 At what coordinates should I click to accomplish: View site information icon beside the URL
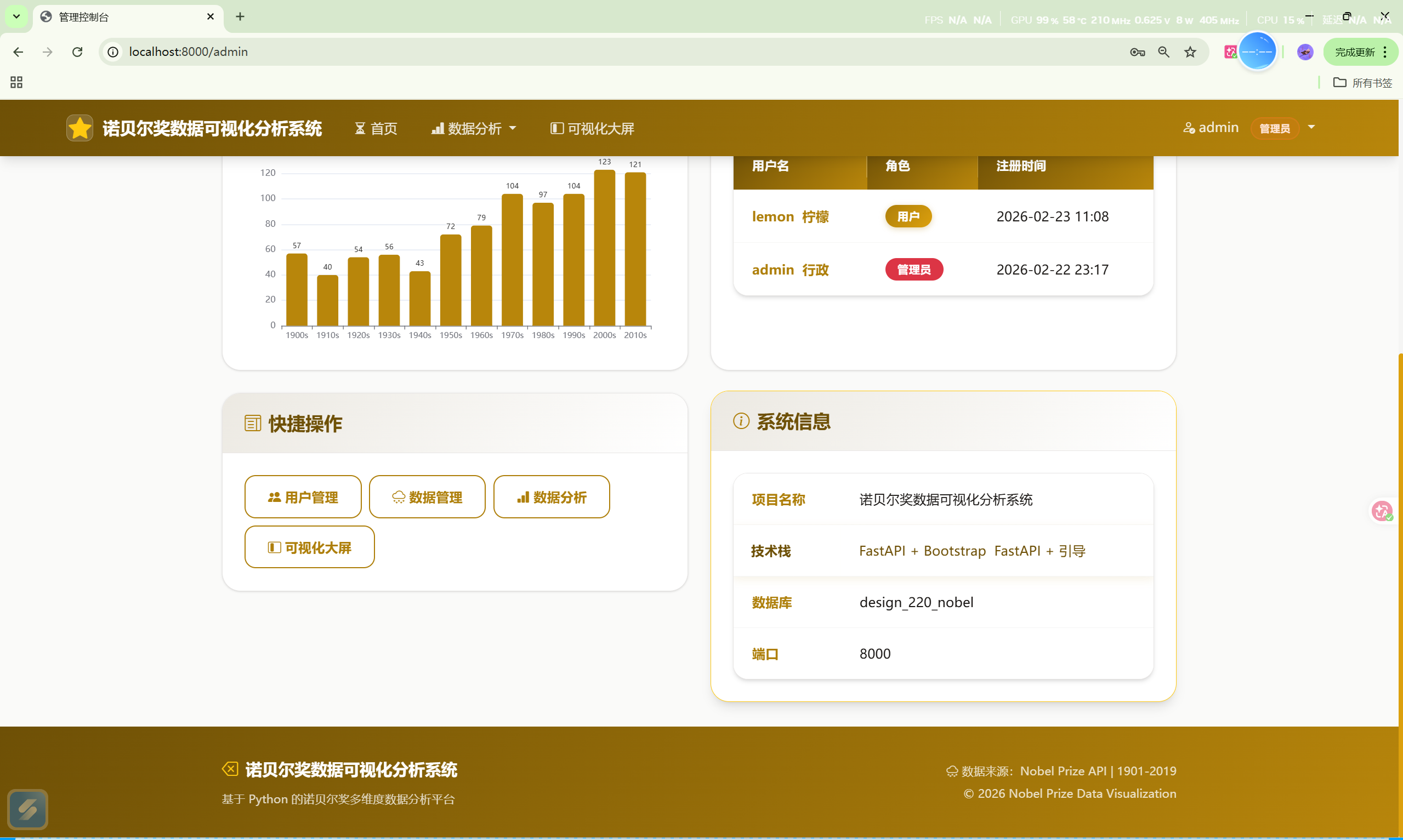point(113,52)
